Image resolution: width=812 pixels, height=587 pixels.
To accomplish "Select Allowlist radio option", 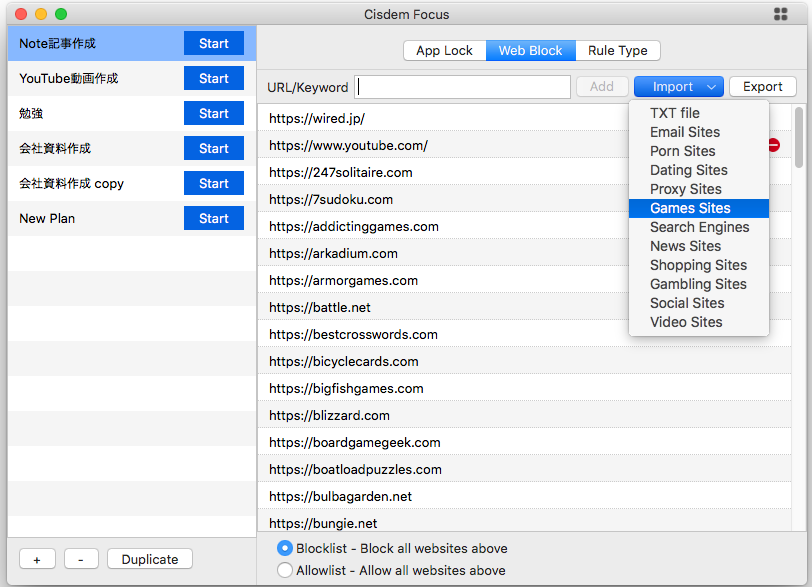I will point(285,570).
